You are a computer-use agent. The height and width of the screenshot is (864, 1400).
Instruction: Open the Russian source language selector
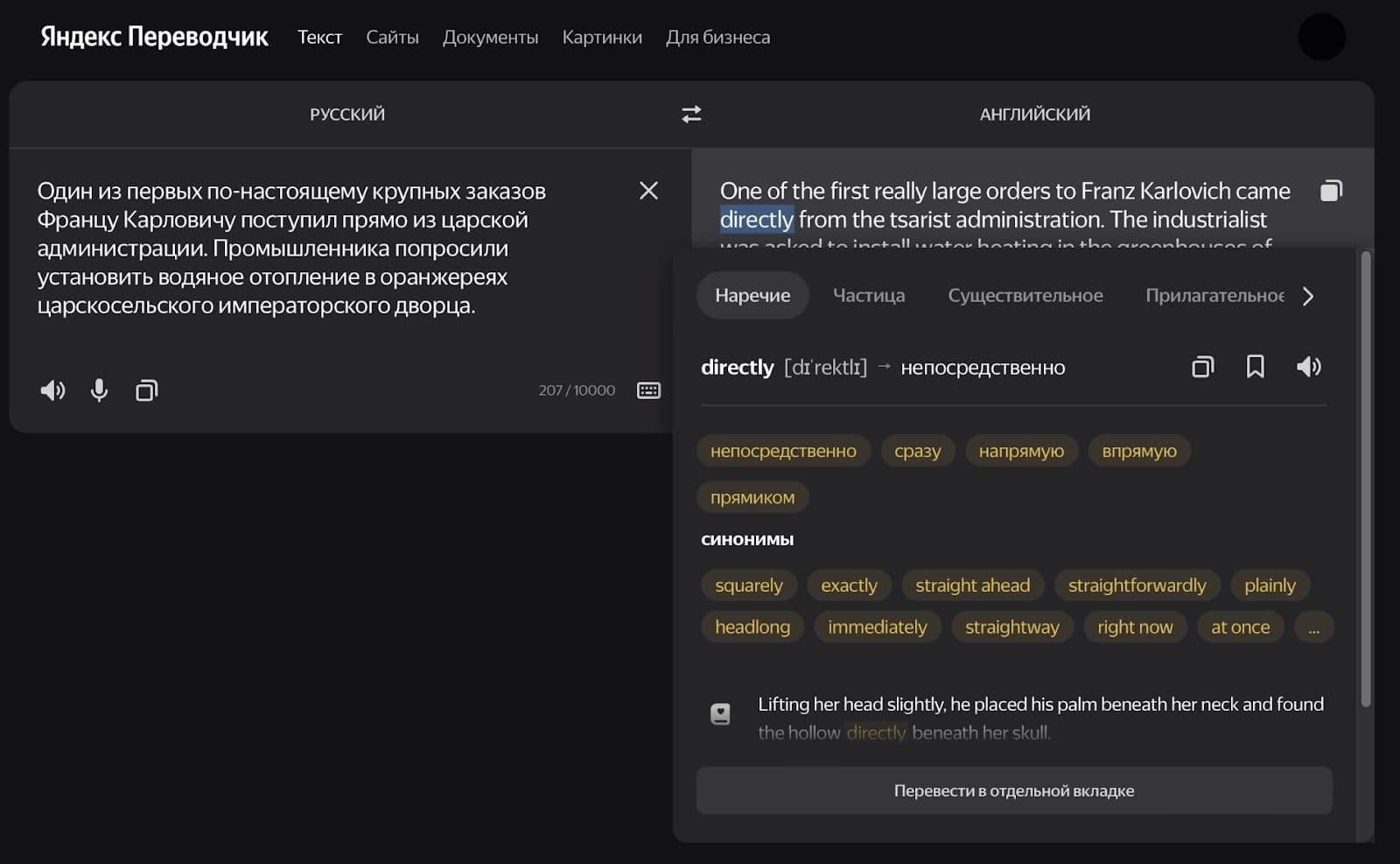[x=347, y=115]
